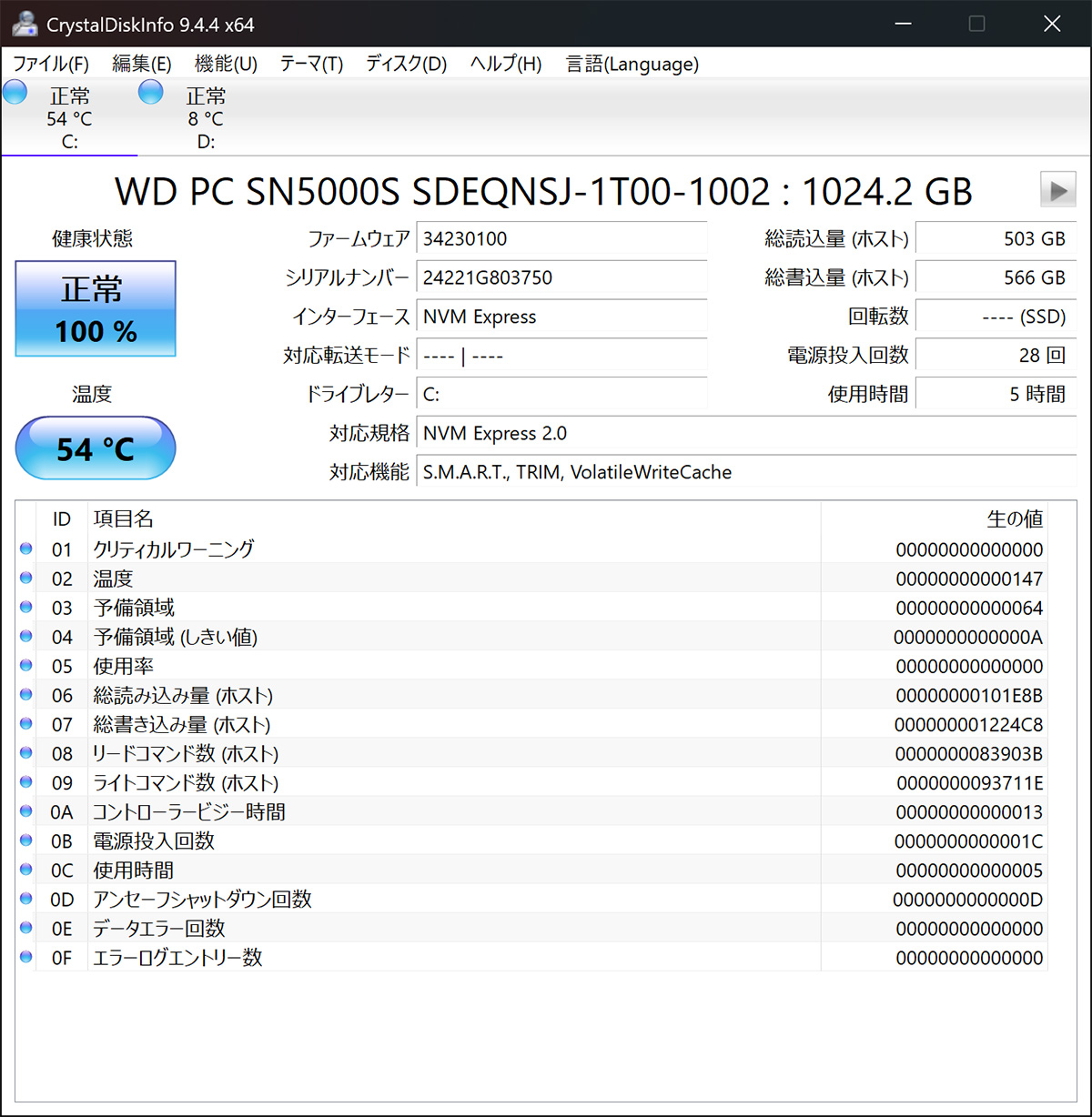The image size is (1092, 1117).
Task: Click the firmware field 34230100
Action: (561, 238)
